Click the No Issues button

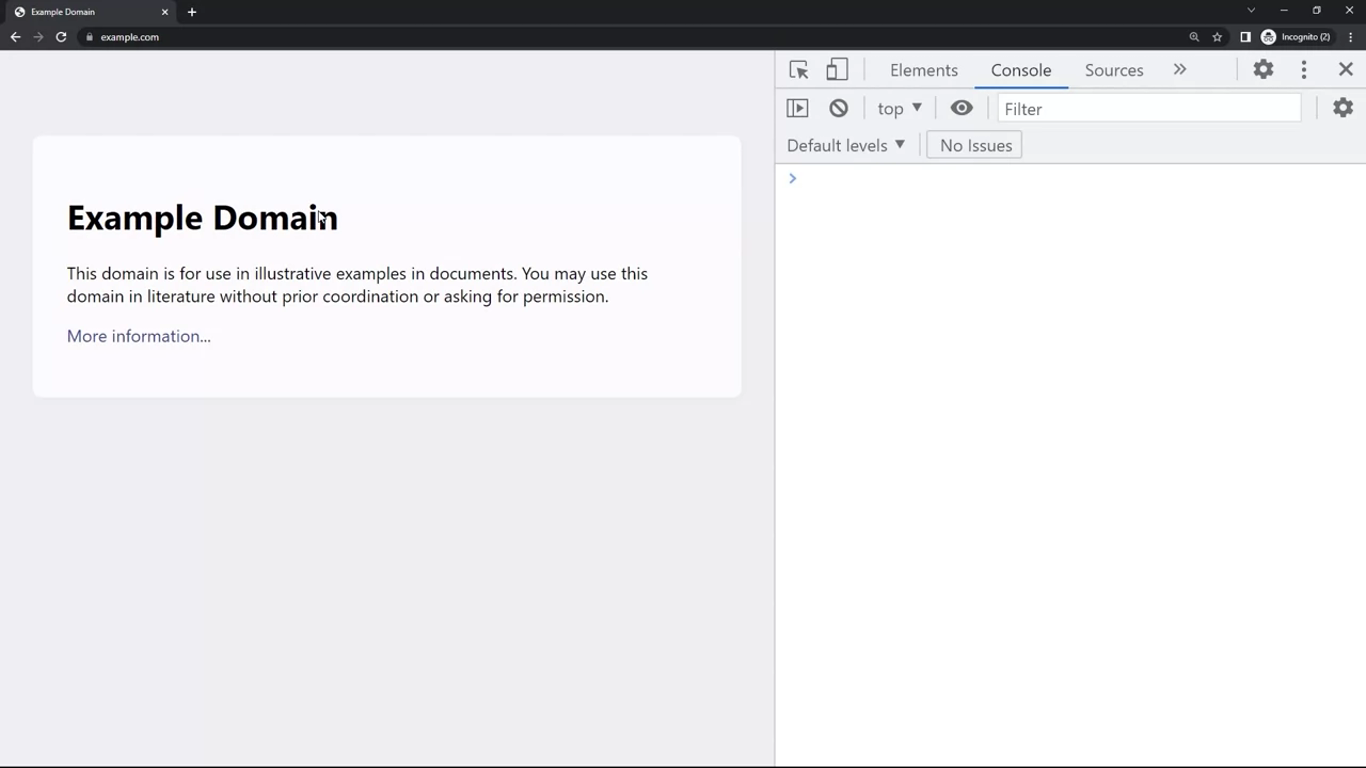click(975, 146)
